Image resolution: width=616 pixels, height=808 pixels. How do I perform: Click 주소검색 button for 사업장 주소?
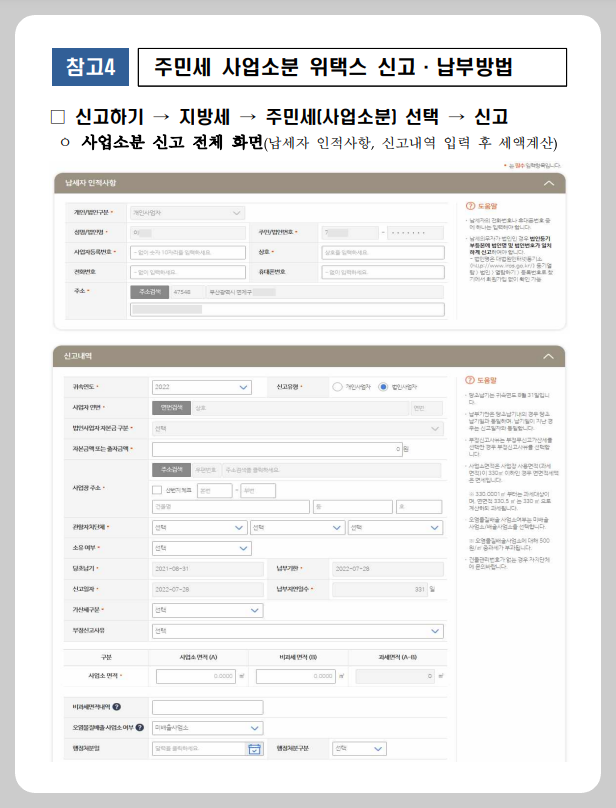pyautogui.click(x=171, y=470)
